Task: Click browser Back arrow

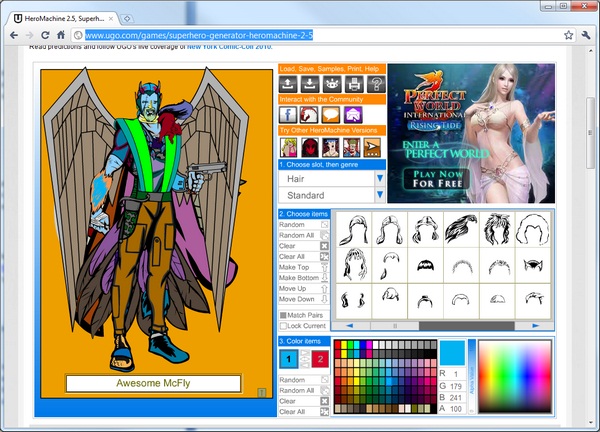Action: (x=14, y=35)
